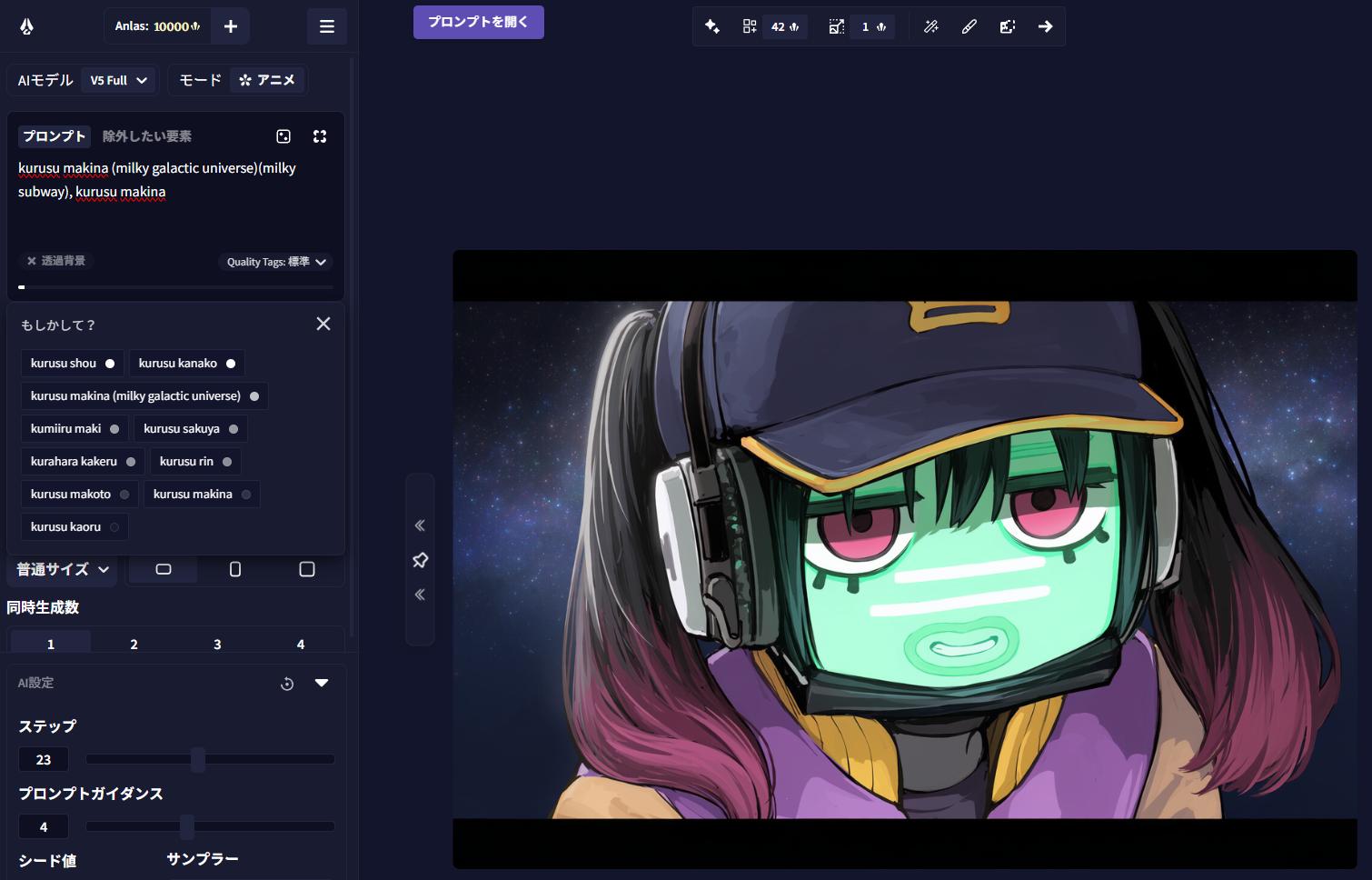Select the kurusu shou suggestion
This screenshot has width=1372, height=880.
(x=73, y=364)
